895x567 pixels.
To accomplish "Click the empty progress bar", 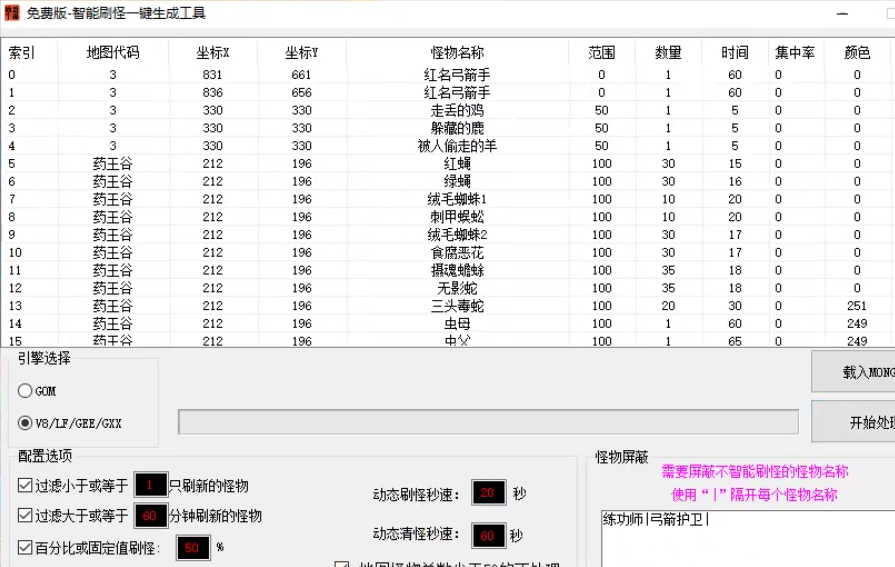I will (x=488, y=422).
